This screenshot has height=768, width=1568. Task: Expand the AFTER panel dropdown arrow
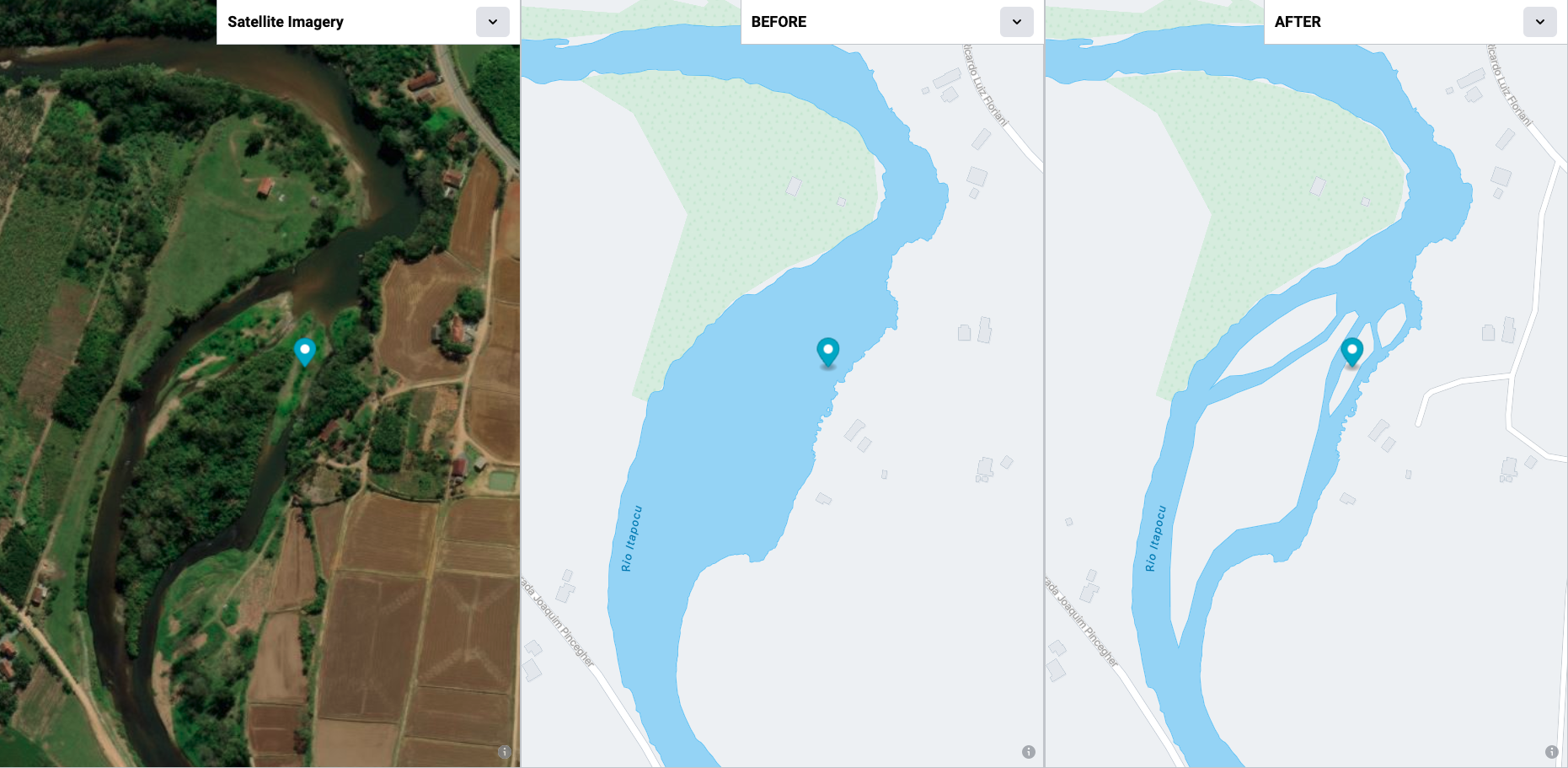click(x=1540, y=22)
